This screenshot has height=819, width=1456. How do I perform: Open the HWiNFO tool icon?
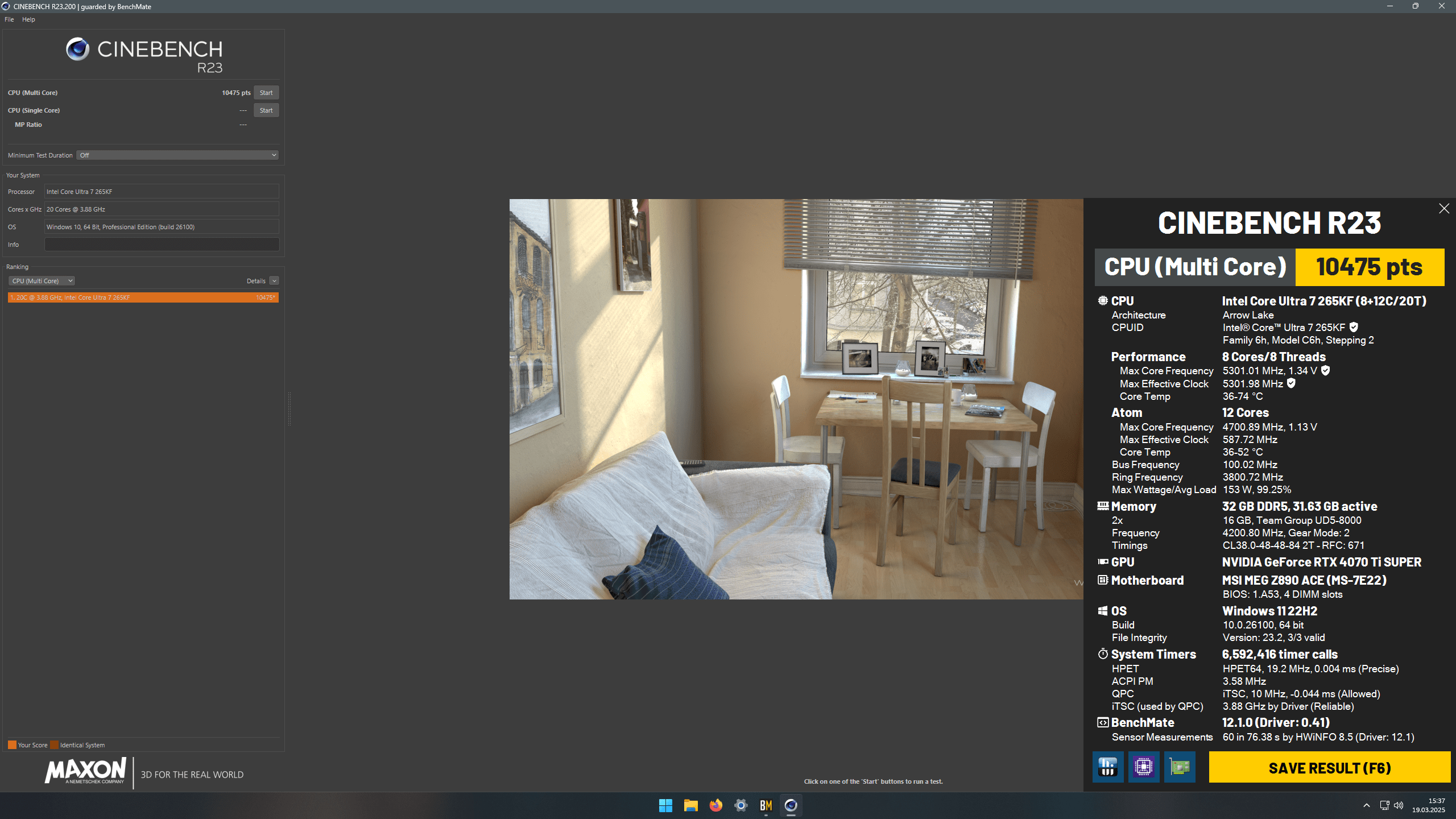tap(1107, 767)
